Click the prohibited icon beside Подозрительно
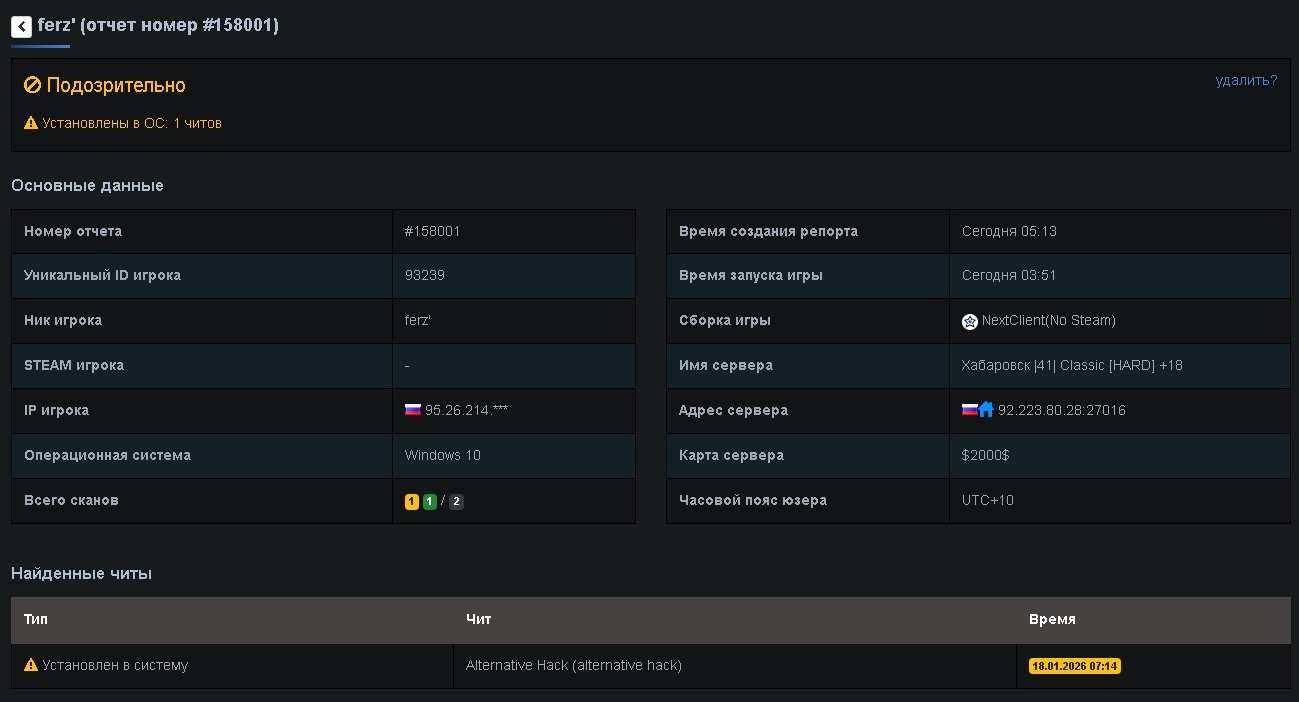The height and width of the screenshot is (702, 1299). click(32, 86)
